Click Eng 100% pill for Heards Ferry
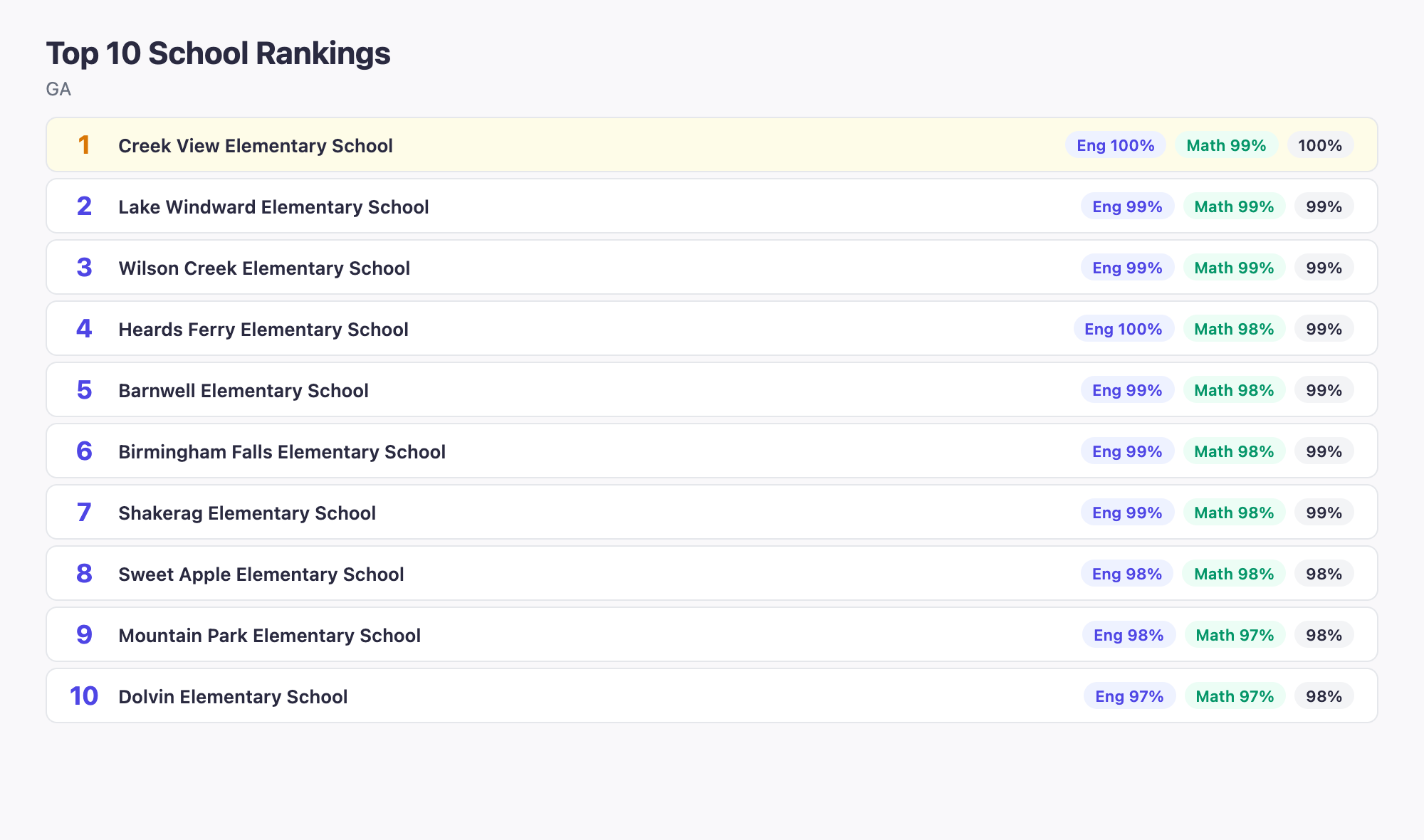1424x840 pixels. point(1124,329)
